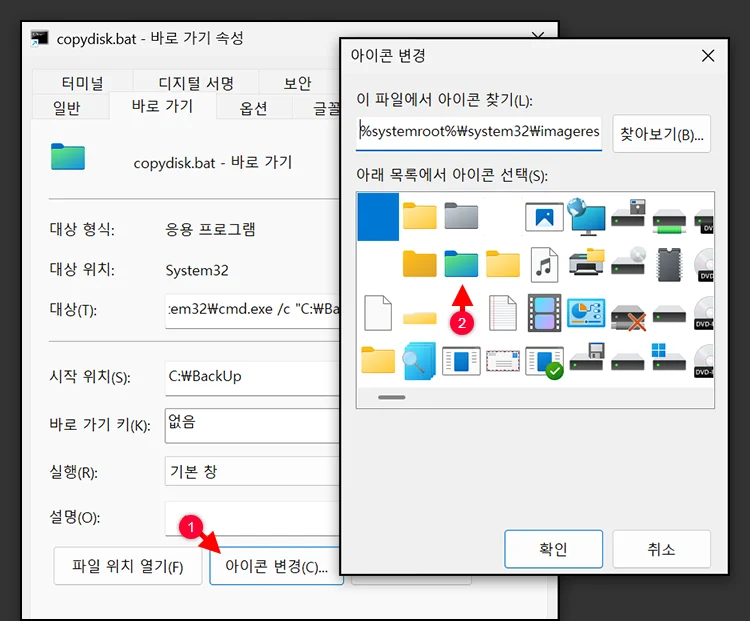Select the printer with folder icon
The width and height of the screenshot is (750, 621).
coord(587,262)
